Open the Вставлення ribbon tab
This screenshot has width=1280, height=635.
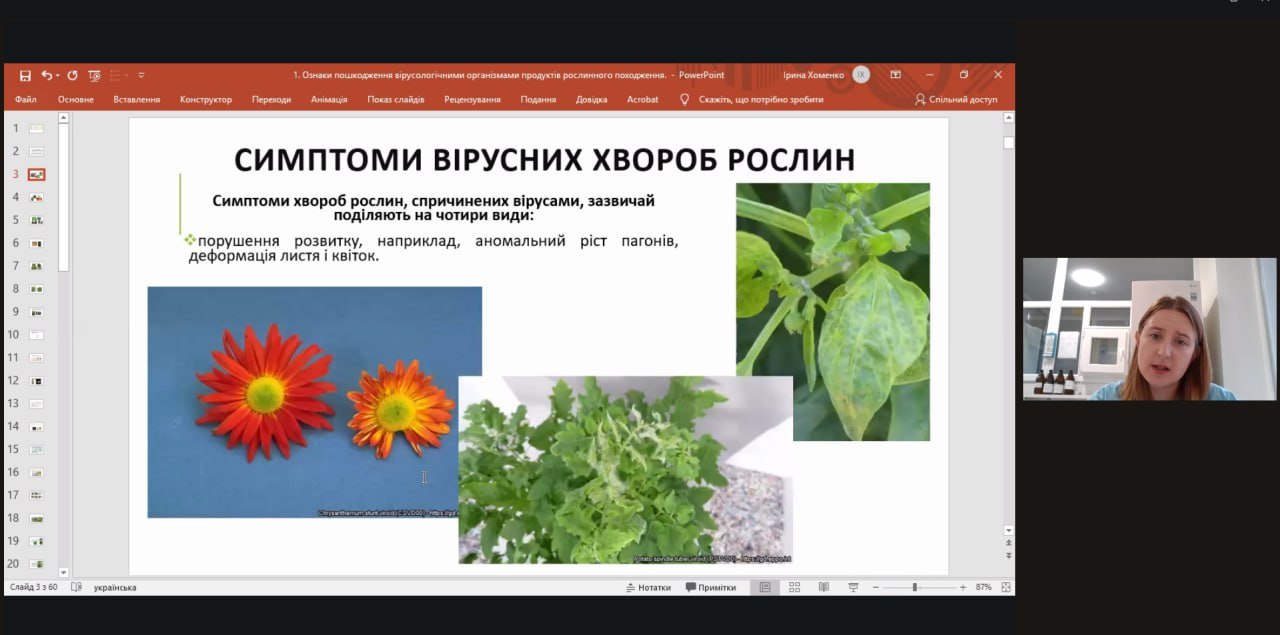point(136,100)
